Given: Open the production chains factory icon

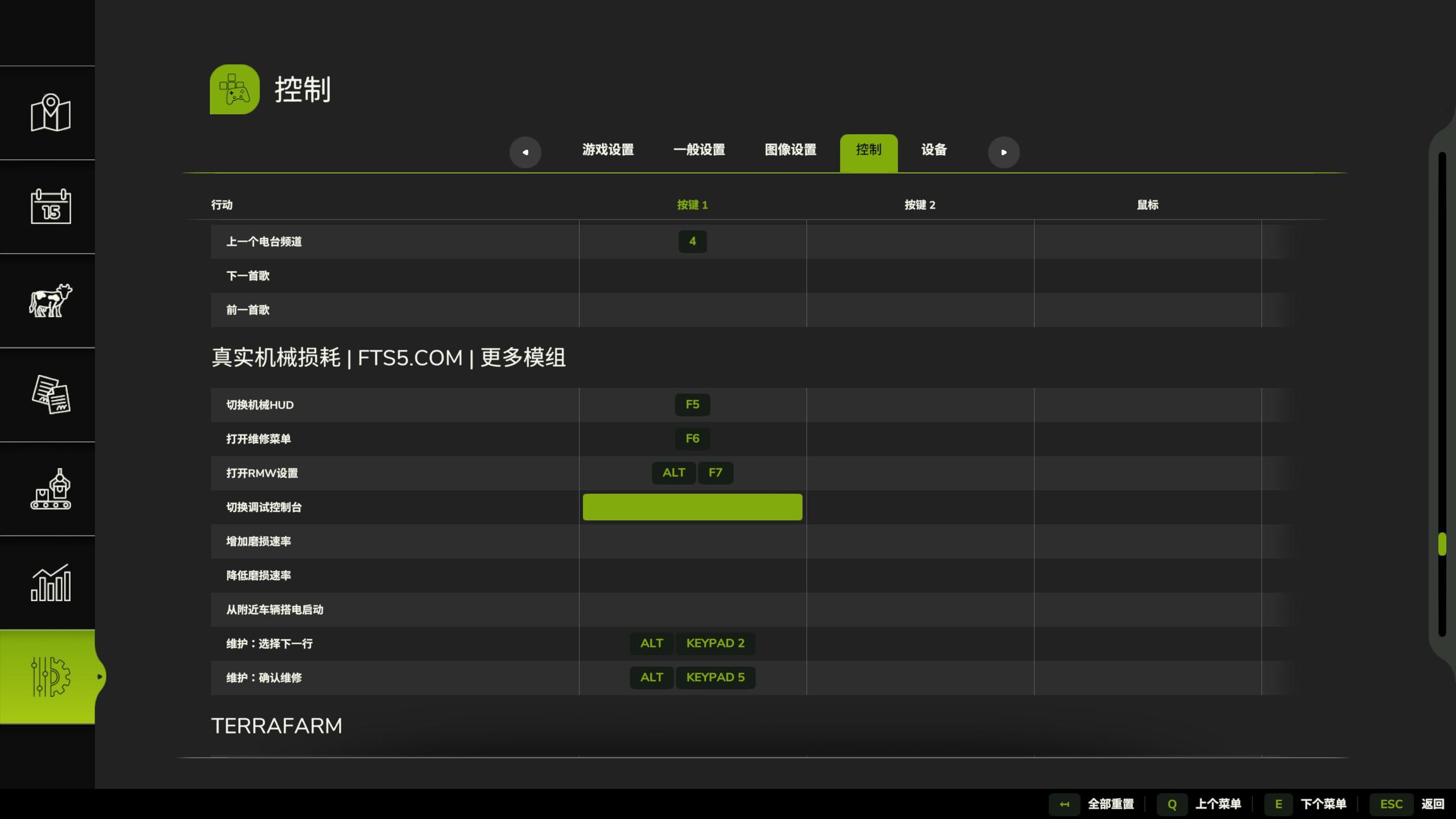Looking at the screenshot, I should (x=50, y=489).
